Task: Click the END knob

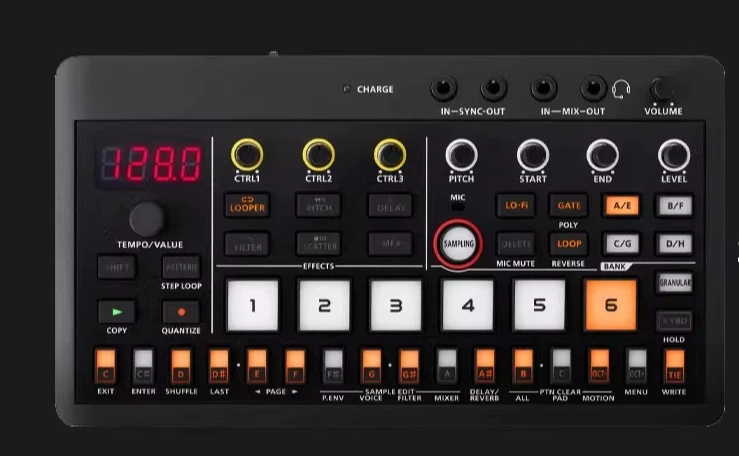Action: [603, 155]
